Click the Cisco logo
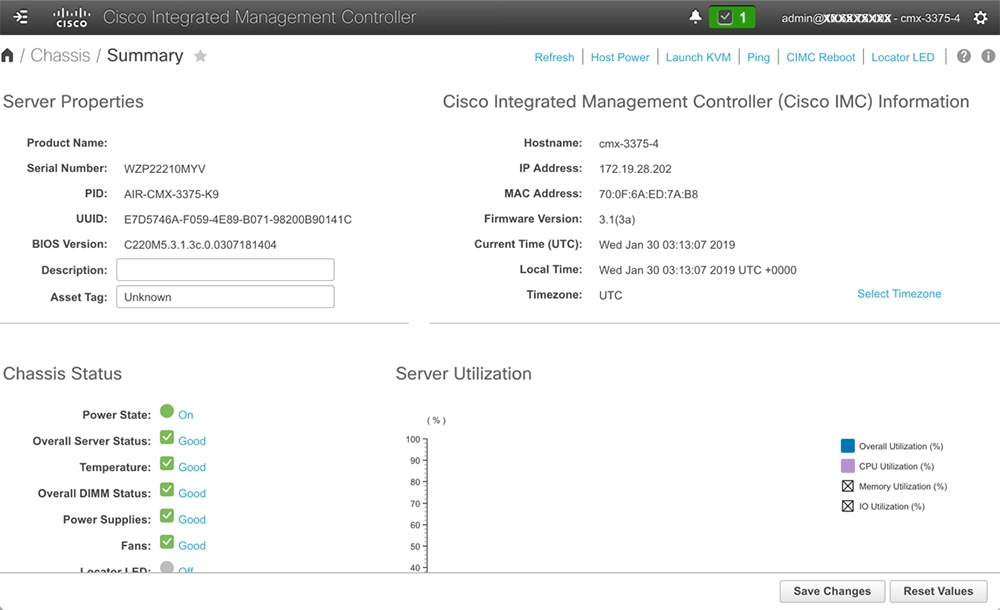Viewport: 1000px width, 610px height. (71, 17)
